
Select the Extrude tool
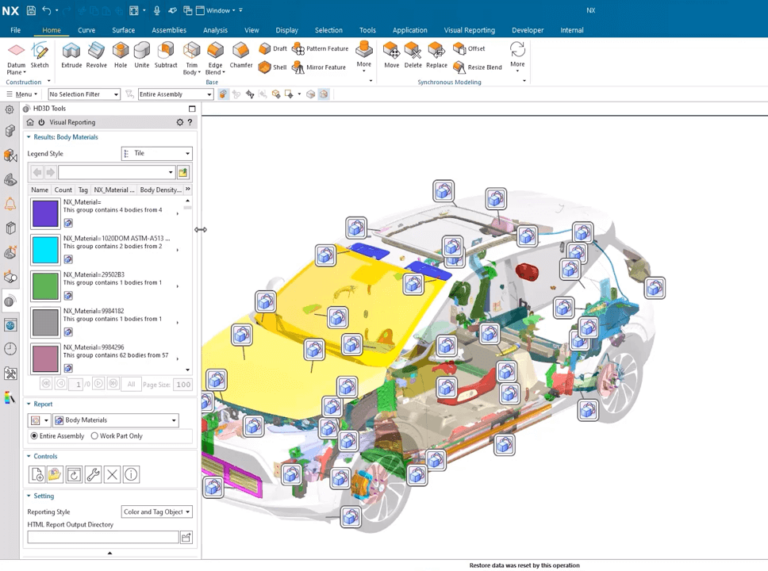pos(72,55)
